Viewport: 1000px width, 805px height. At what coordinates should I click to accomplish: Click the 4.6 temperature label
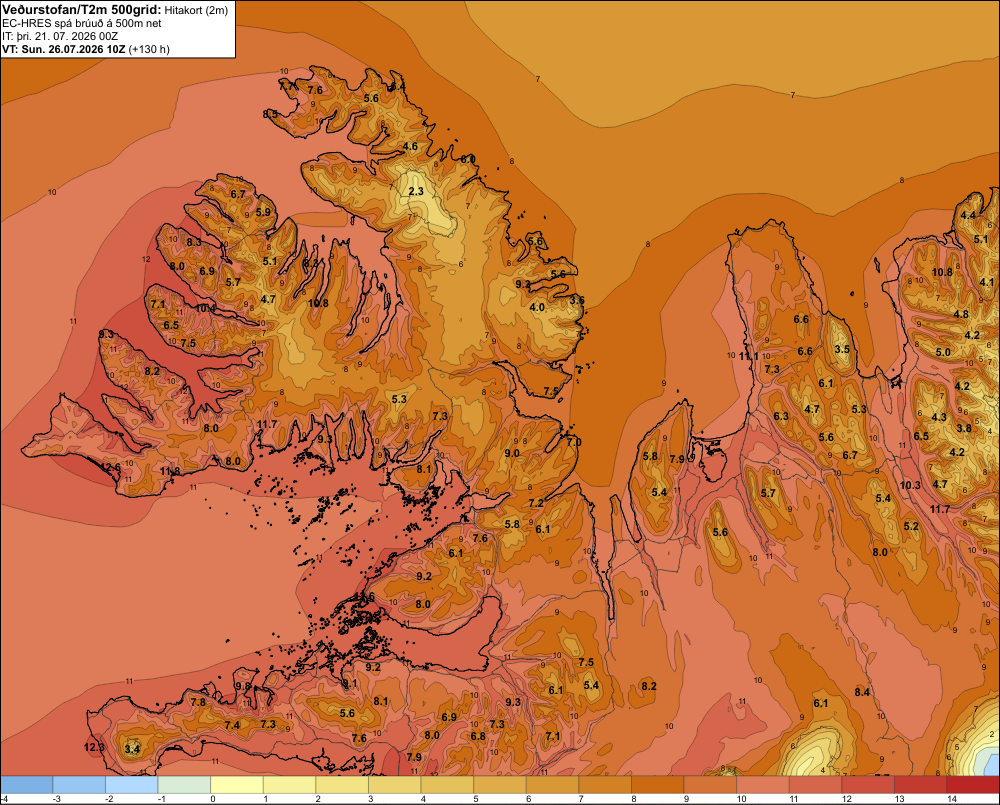pyautogui.click(x=410, y=146)
